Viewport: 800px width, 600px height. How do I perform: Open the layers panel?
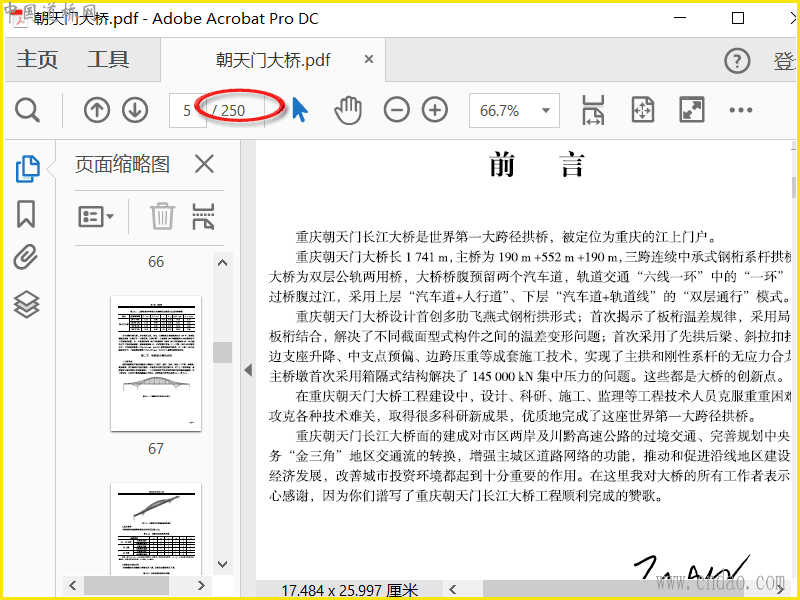click(26, 304)
